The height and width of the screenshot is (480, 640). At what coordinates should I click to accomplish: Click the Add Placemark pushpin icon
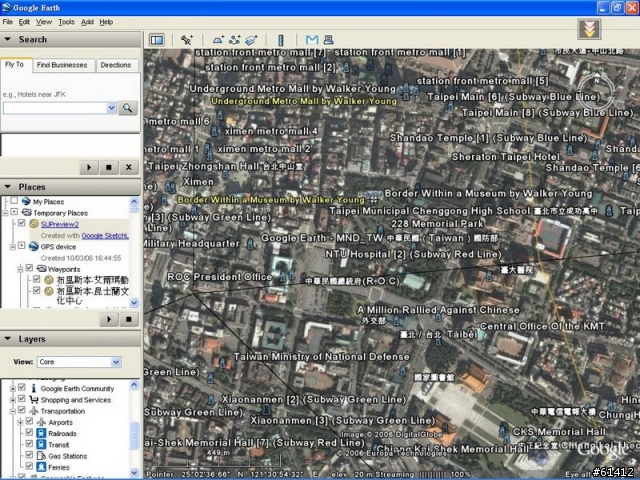point(186,40)
